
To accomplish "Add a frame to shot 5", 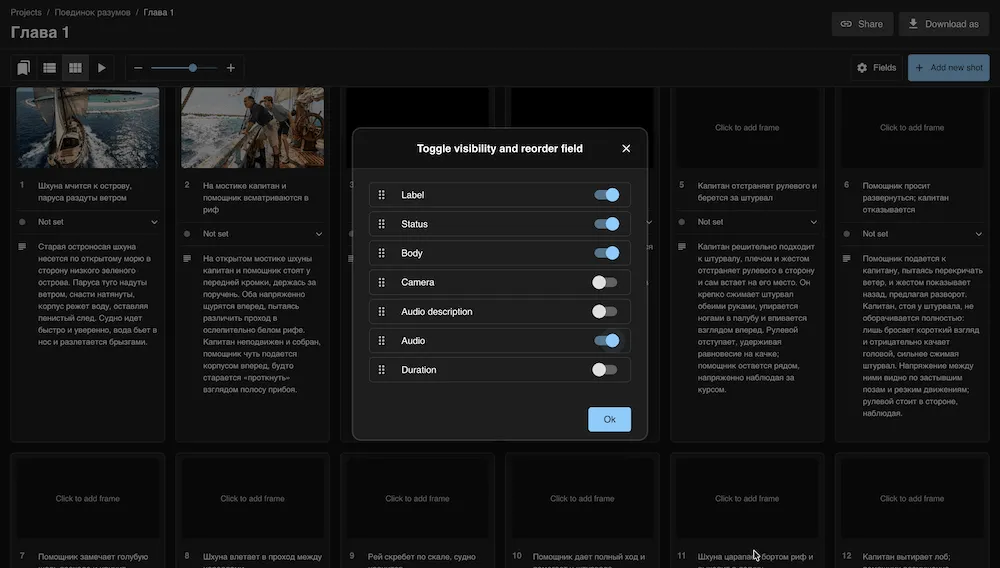I will click(747, 127).
